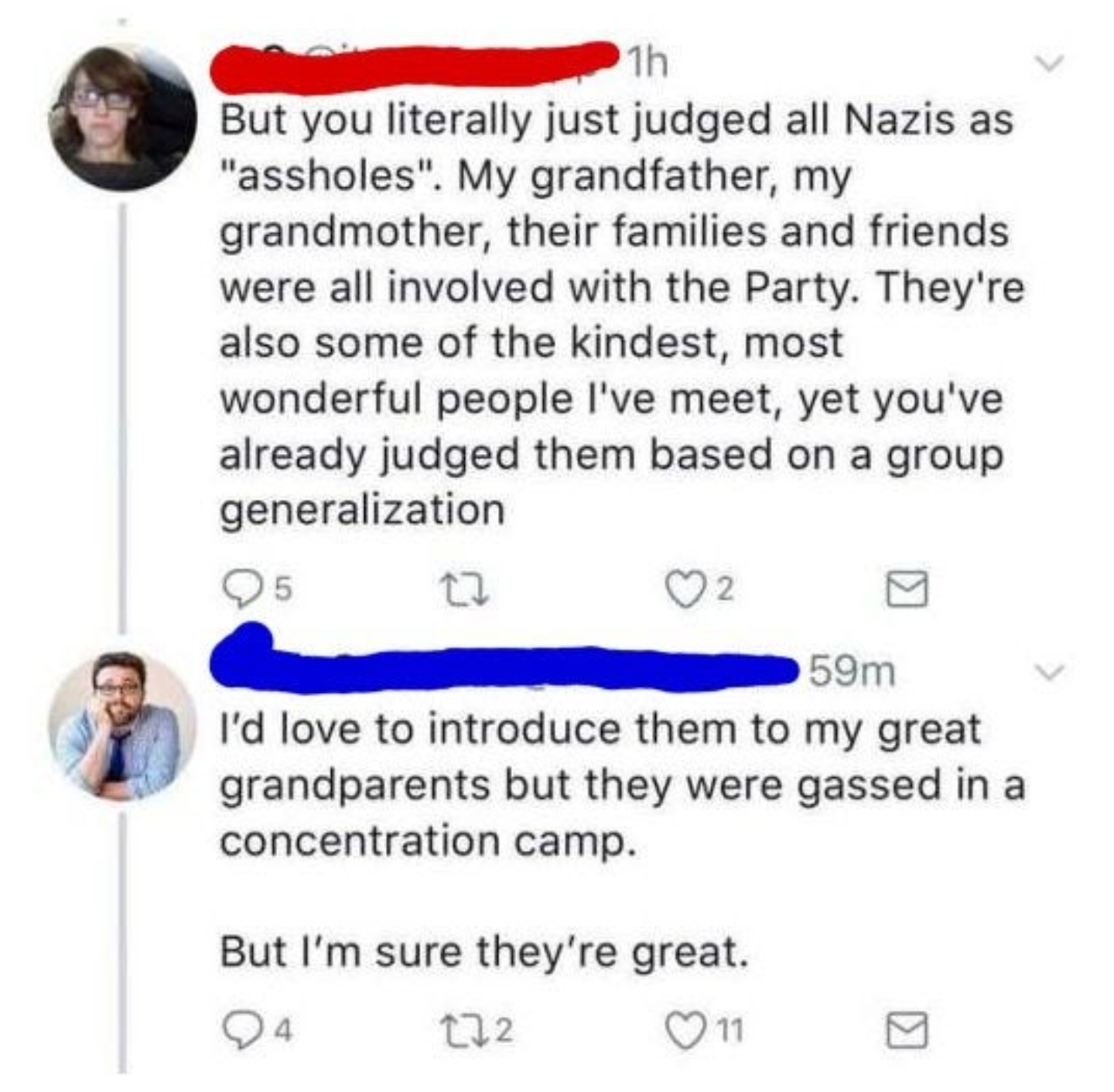This screenshot has height=1092, width=1114.
Task: Click the line "But I'm sure they're great."
Action: click(484, 951)
